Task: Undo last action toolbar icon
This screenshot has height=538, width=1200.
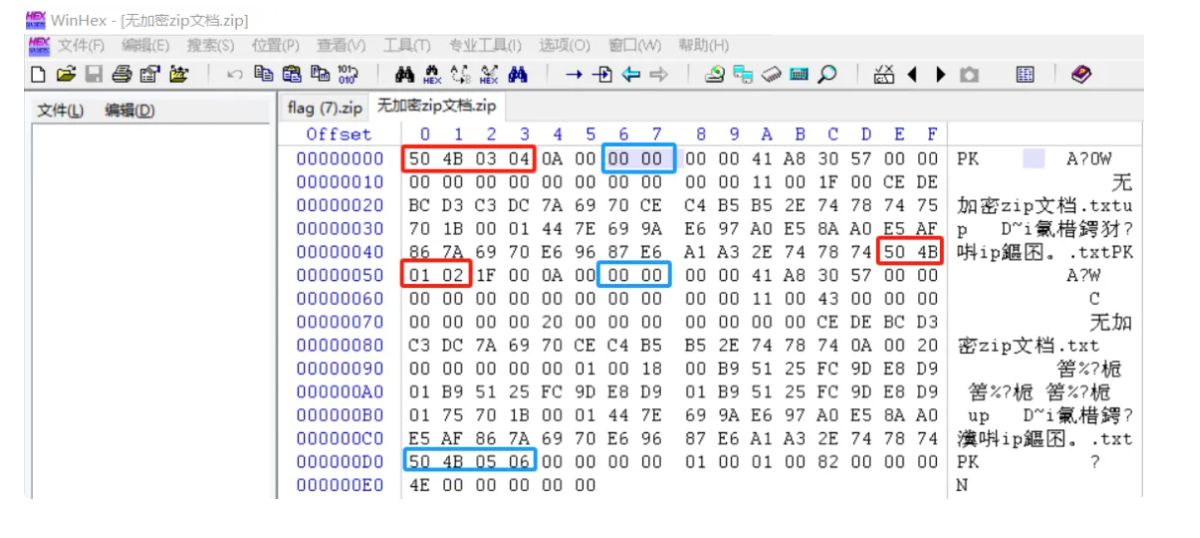Action: click(x=234, y=75)
